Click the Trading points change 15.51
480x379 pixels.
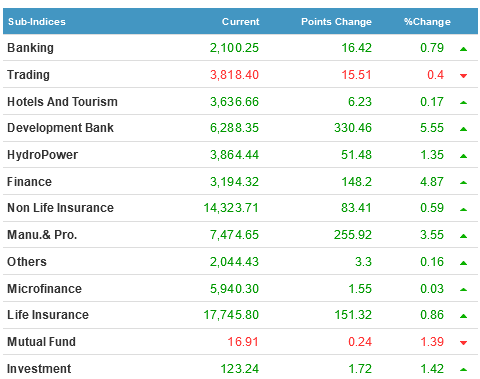356,75
